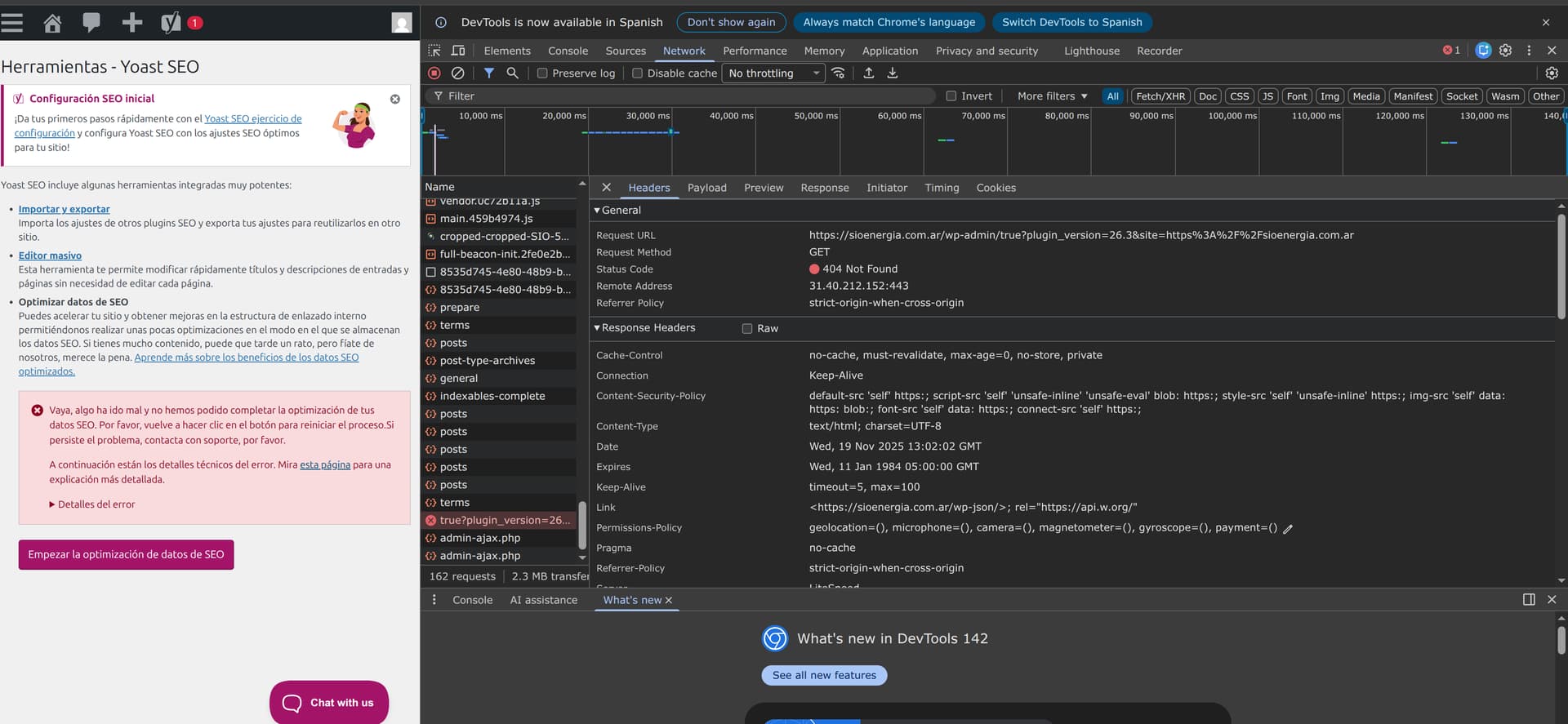Screen dimensions: 1568x724
Task: Enable Disable cache checkbox
Action: point(638,73)
